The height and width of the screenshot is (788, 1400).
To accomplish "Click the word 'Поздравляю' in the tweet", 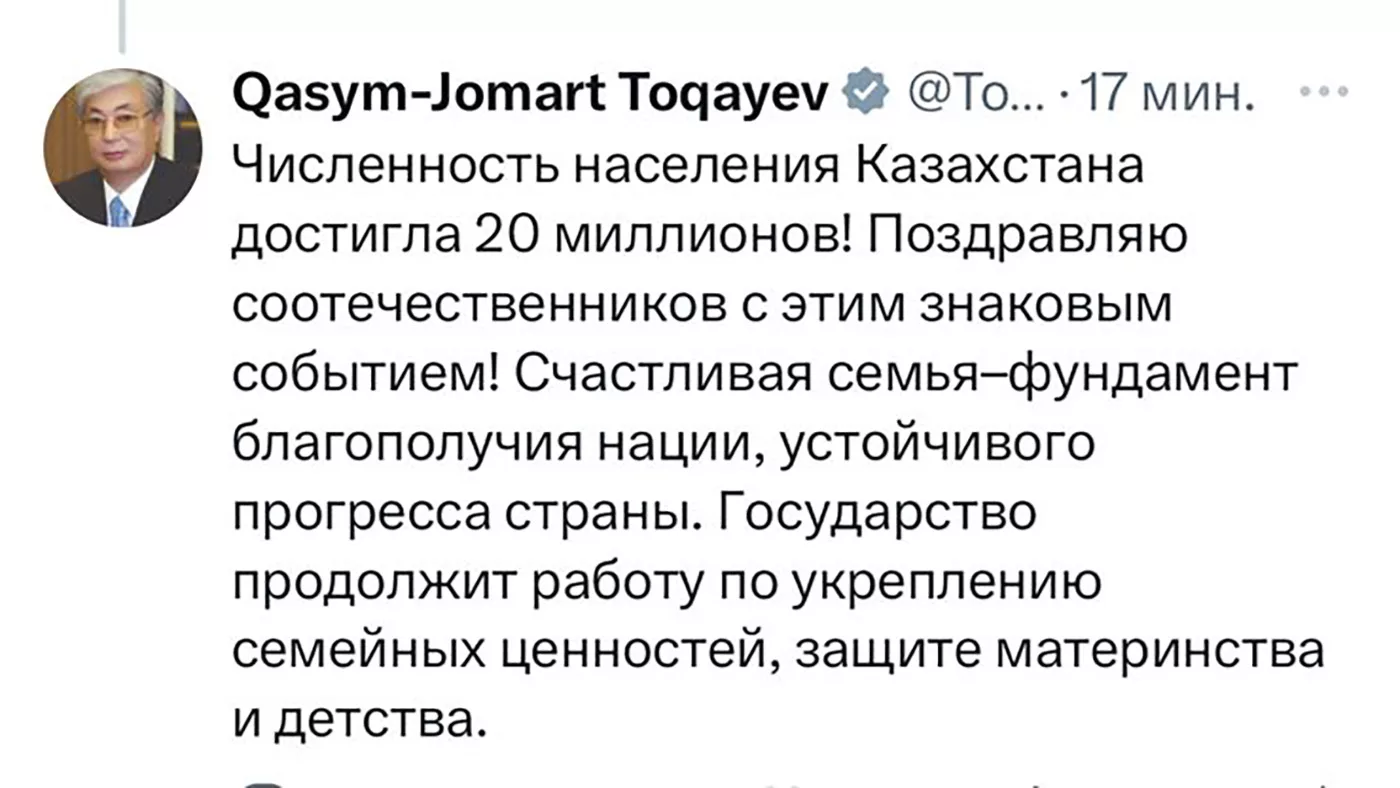I will (x=1022, y=237).
